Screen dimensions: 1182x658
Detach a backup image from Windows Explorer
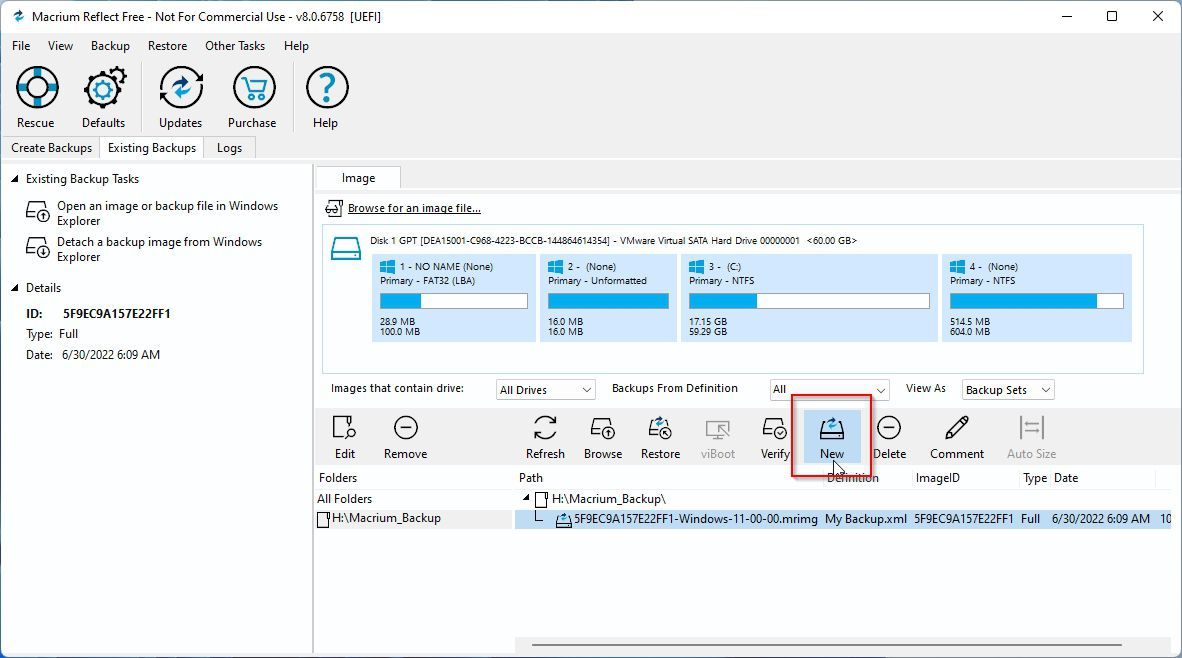pyautogui.click(x=160, y=249)
